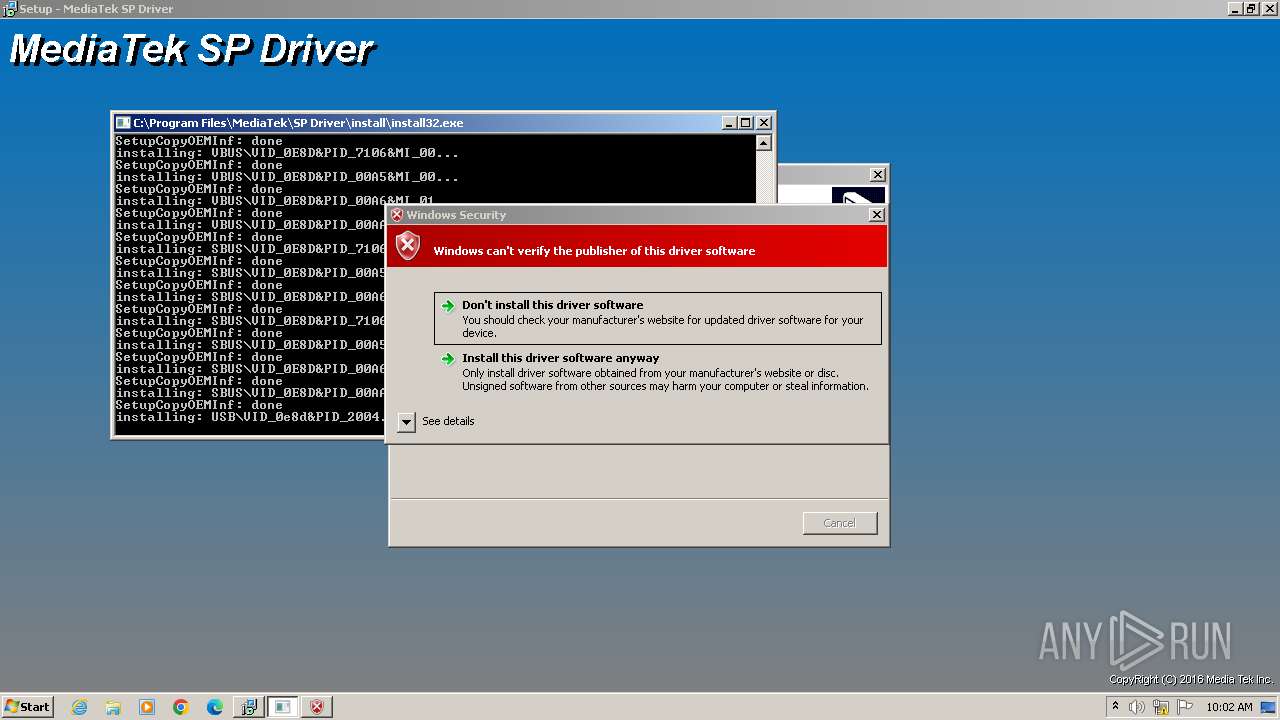Viewport: 1280px width, 720px height.
Task: Click green arrow next to Don't install
Action: [x=448, y=306]
